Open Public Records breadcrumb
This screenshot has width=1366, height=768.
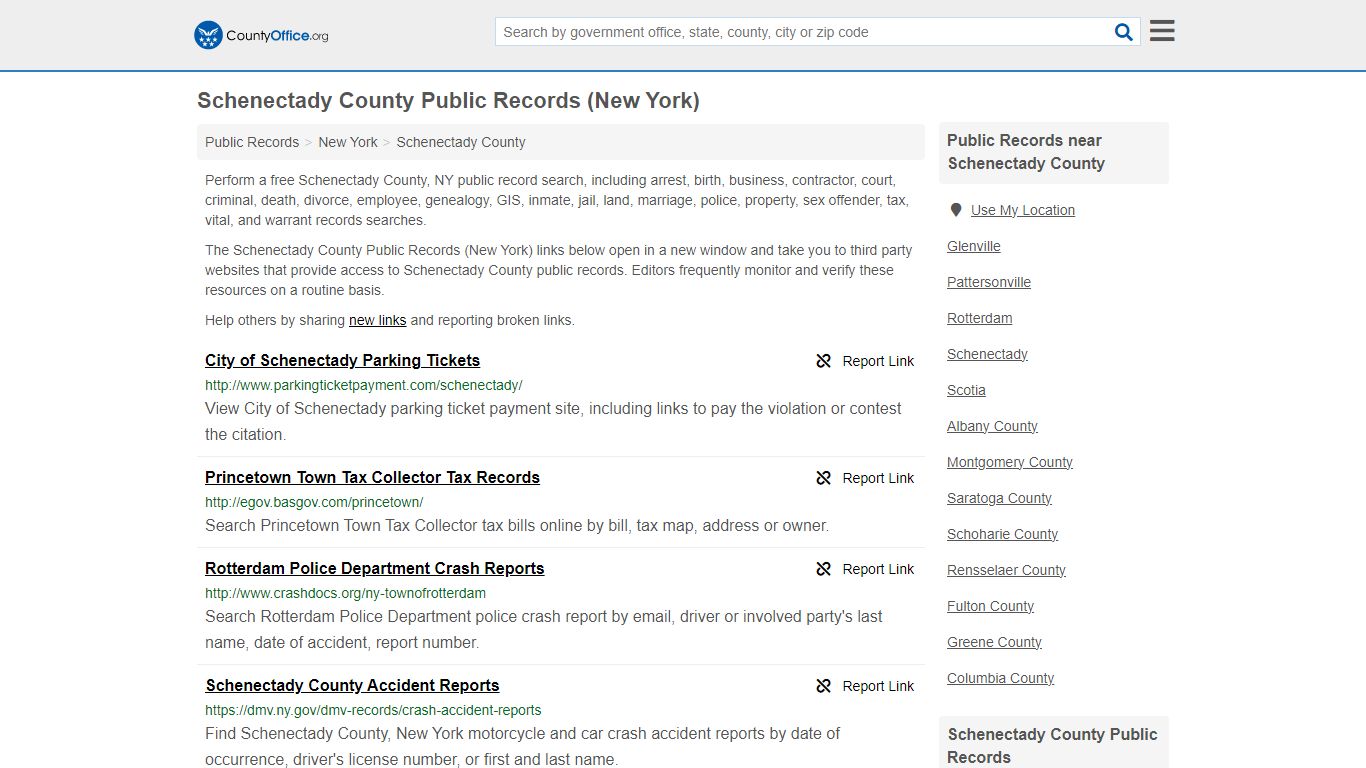[x=252, y=142]
